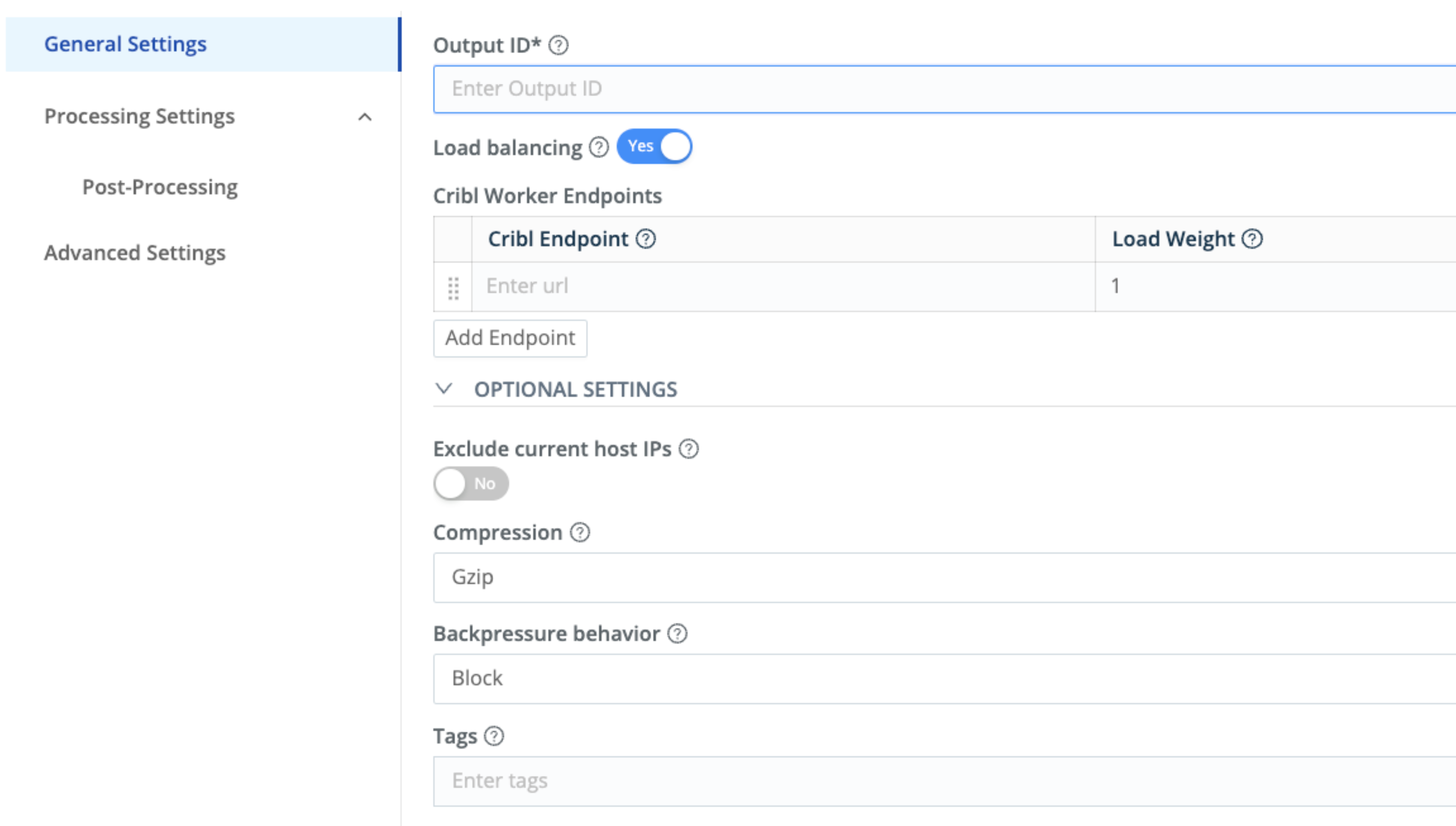1456x826 pixels.
Task: Click Exclude current host IPs help icon
Action: [x=689, y=449]
